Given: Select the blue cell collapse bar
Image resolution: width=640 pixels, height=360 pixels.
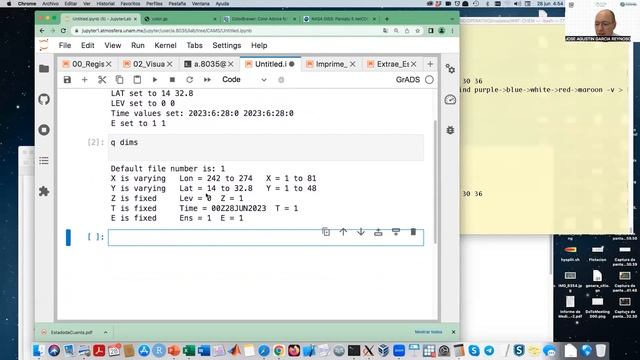Looking at the screenshot, I should pyautogui.click(x=68, y=238).
